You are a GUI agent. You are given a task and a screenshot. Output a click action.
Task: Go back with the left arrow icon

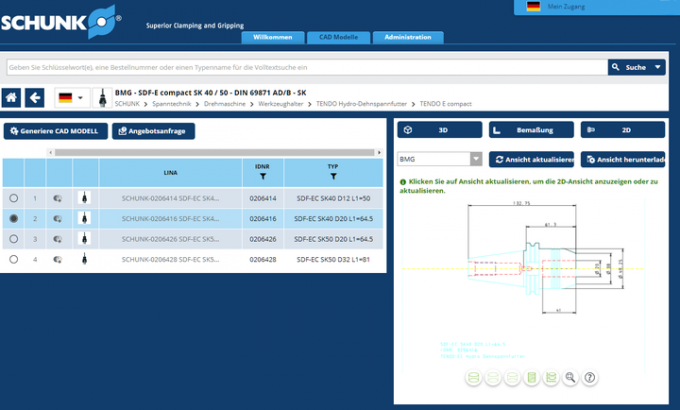(x=35, y=98)
